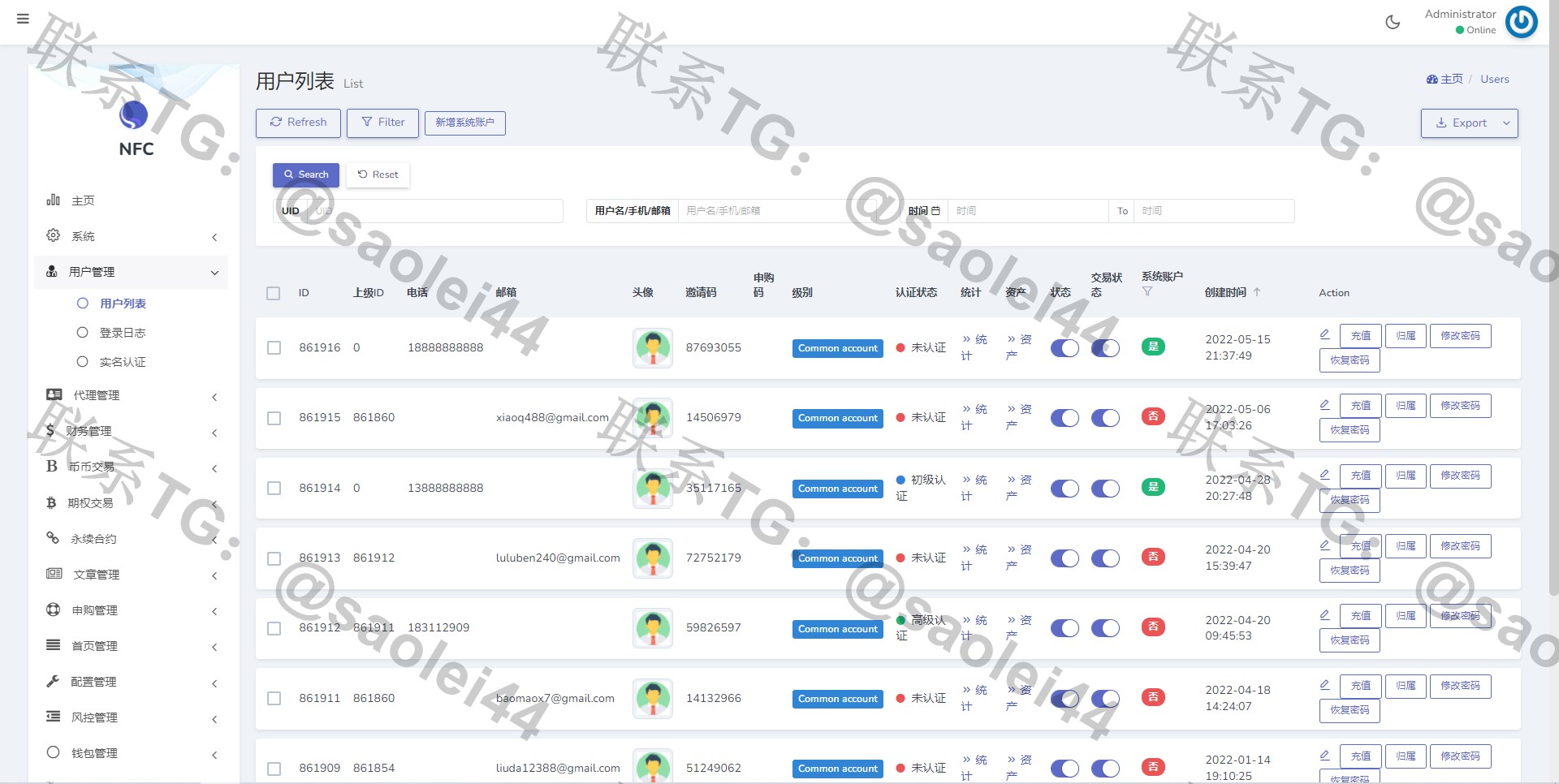Click the blue Search button
This screenshot has width=1559, height=784.
click(x=306, y=175)
